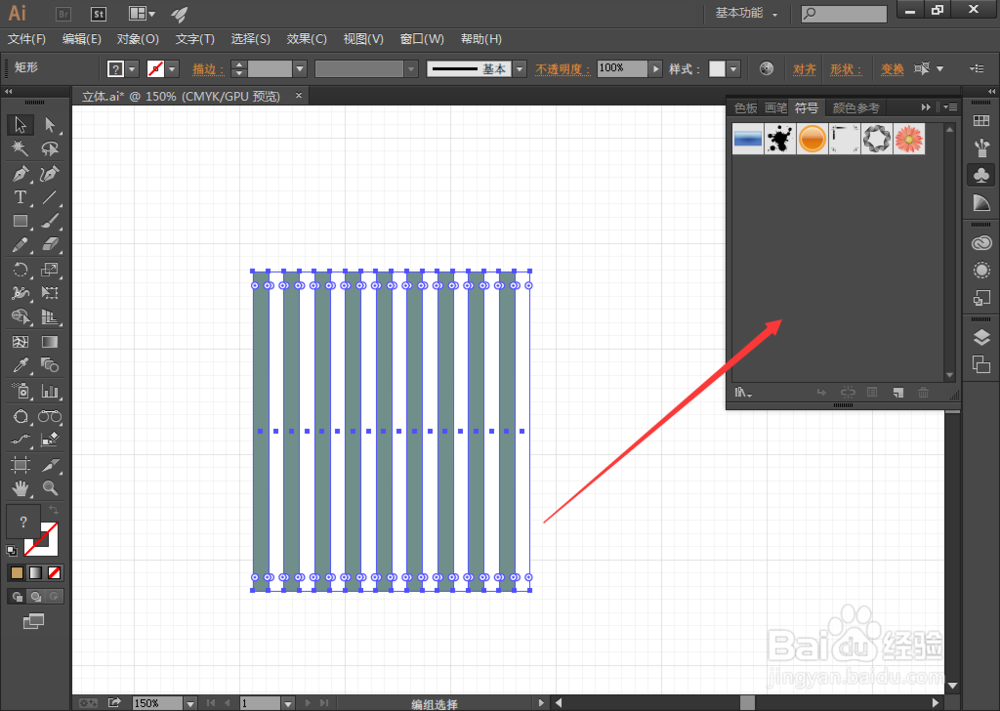Open the zoom level dropdown
1000x711 pixels.
coord(190,703)
